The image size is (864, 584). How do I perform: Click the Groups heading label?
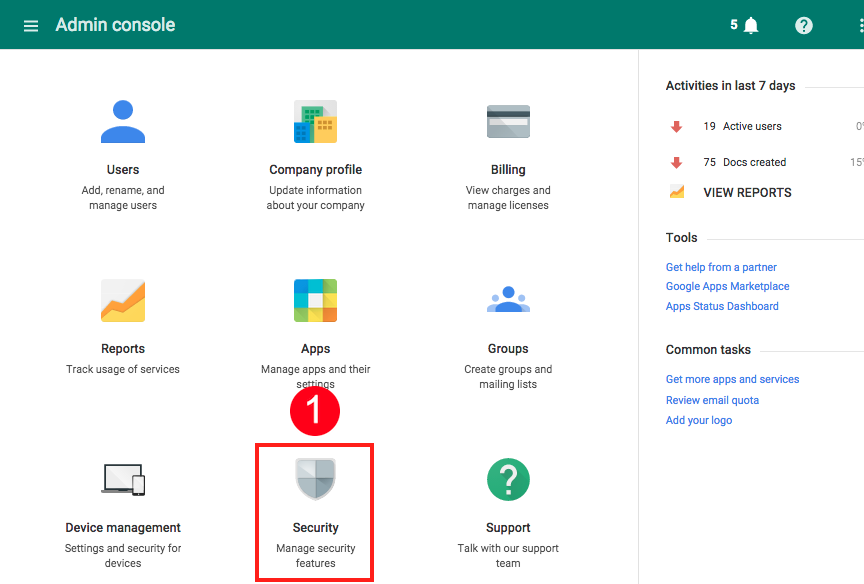[x=508, y=349]
